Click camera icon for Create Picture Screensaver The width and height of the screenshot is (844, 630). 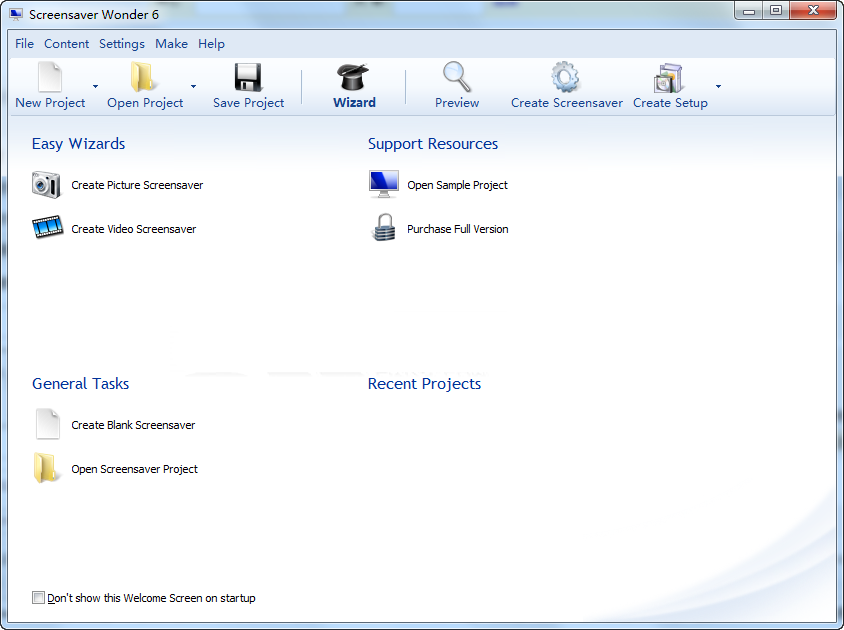pos(46,185)
